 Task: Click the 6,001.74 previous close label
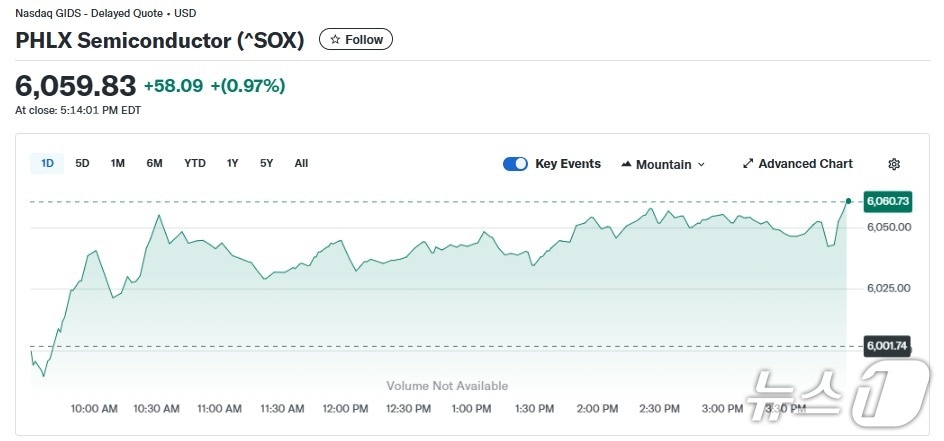(887, 346)
